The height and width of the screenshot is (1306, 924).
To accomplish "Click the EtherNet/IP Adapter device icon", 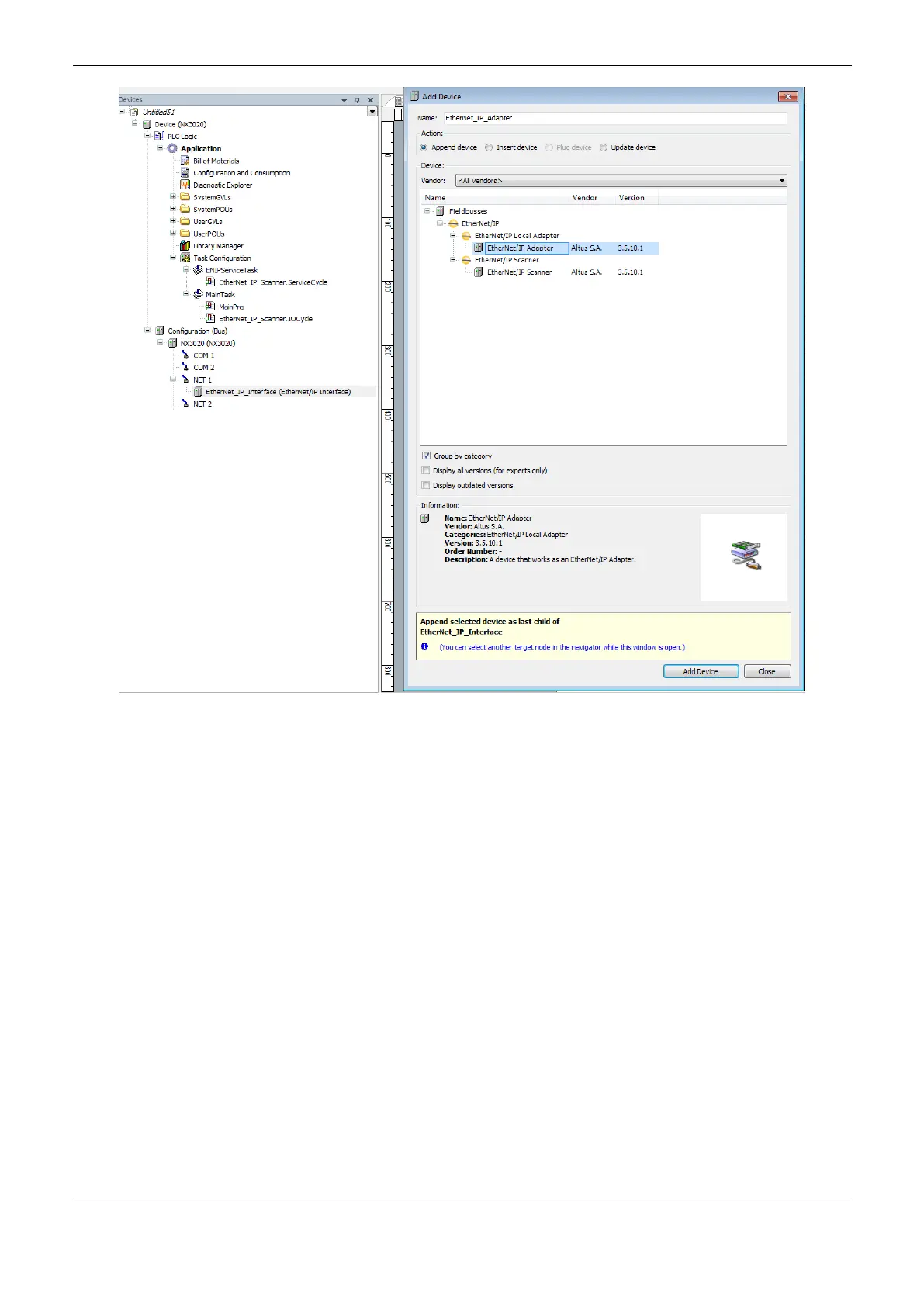I will [479, 248].
